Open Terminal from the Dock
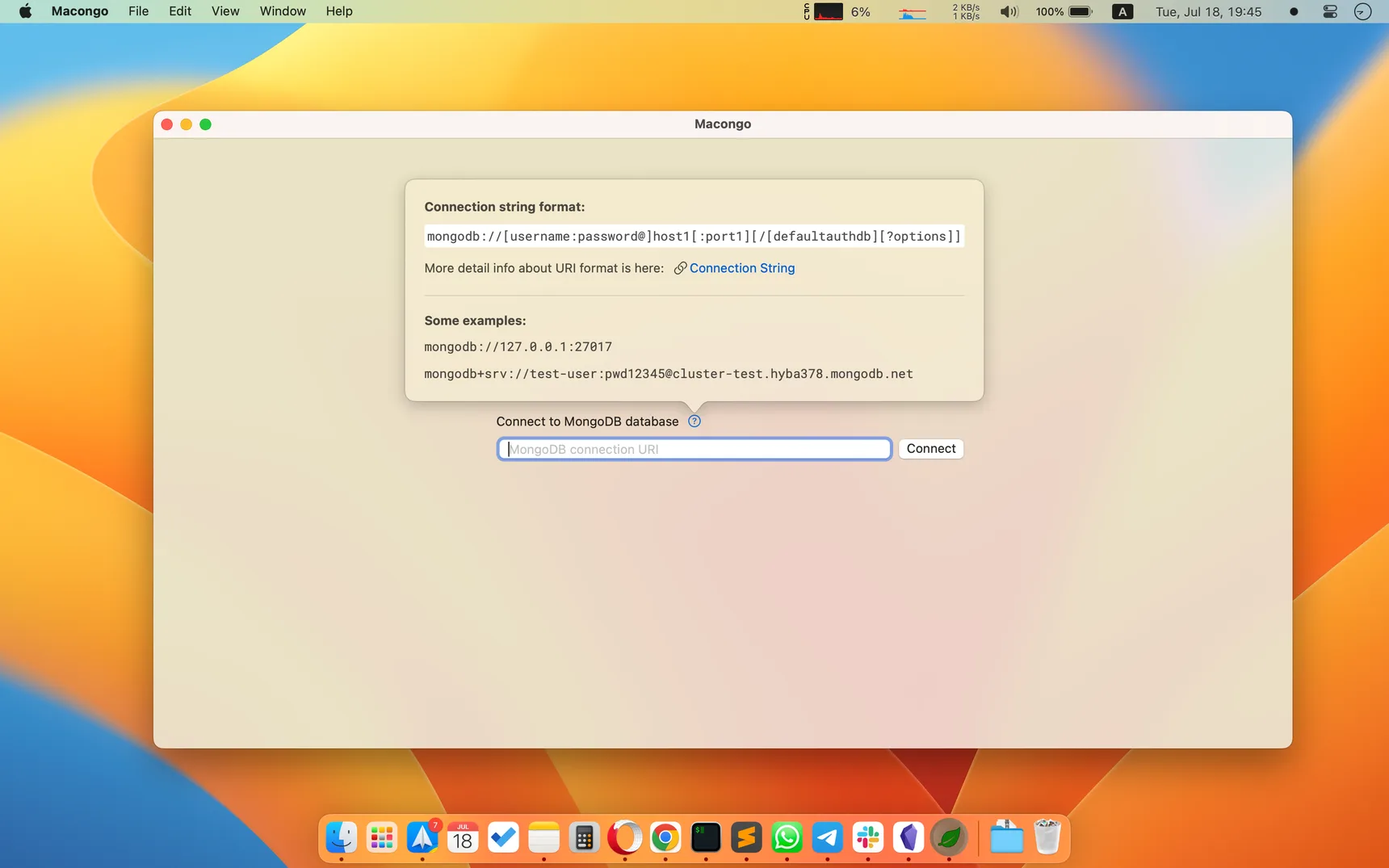The height and width of the screenshot is (868, 1389). tap(706, 838)
